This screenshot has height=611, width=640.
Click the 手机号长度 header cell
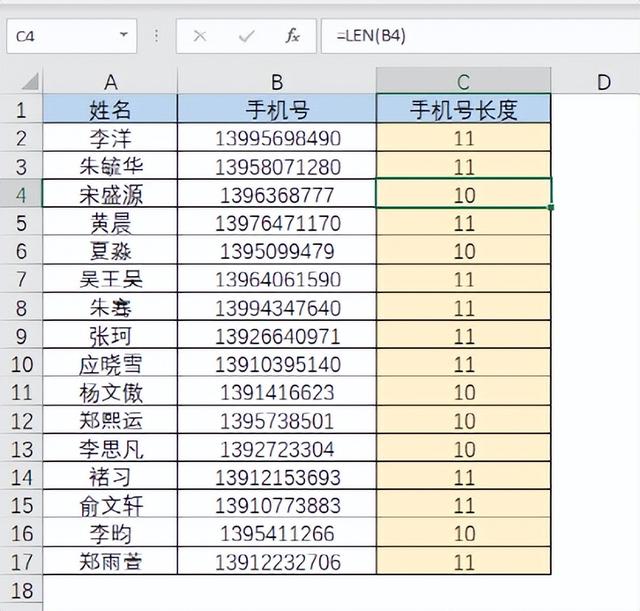463,109
